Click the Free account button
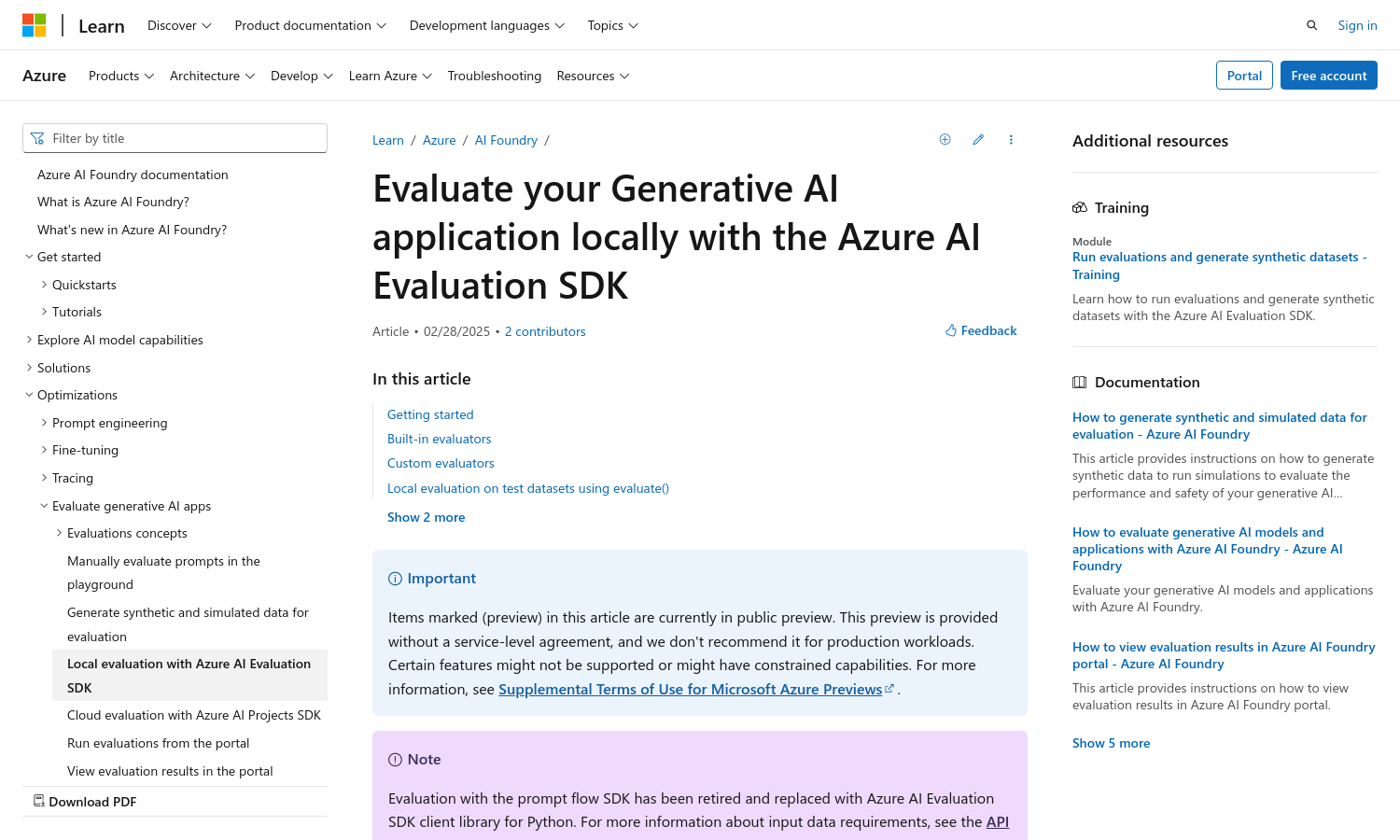Image resolution: width=1400 pixels, height=840 pixels. (1328, 75)
